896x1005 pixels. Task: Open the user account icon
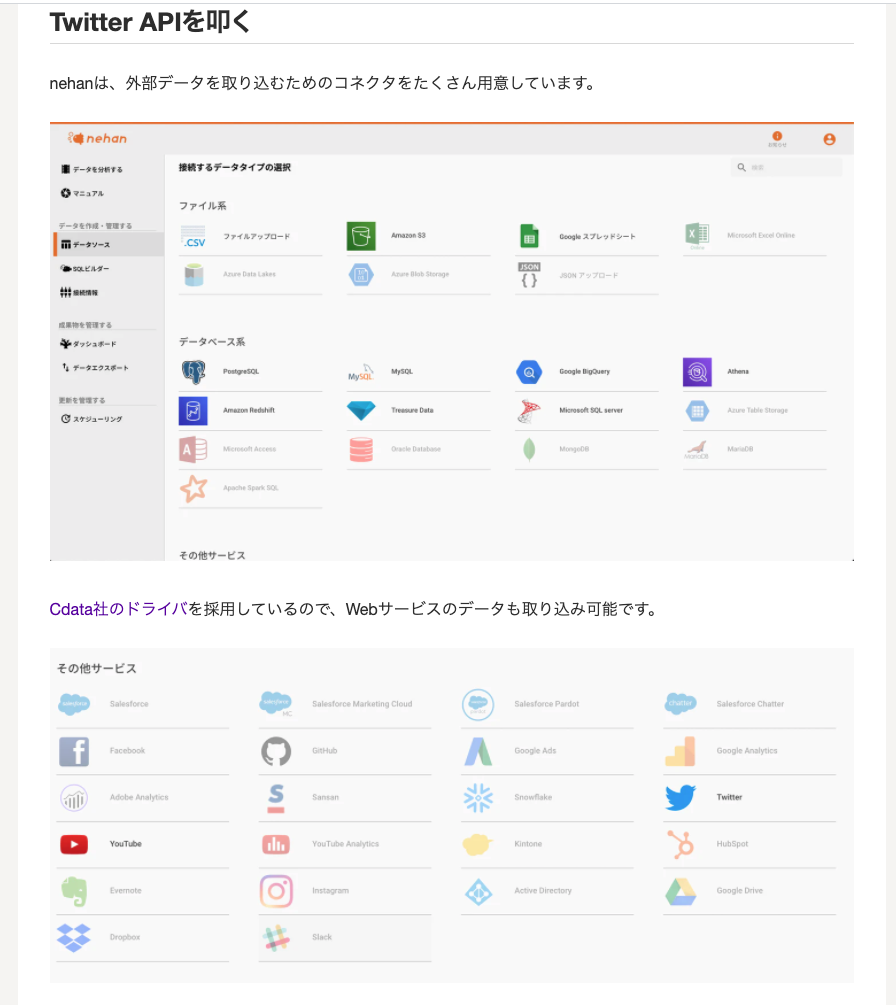[829, 139]
